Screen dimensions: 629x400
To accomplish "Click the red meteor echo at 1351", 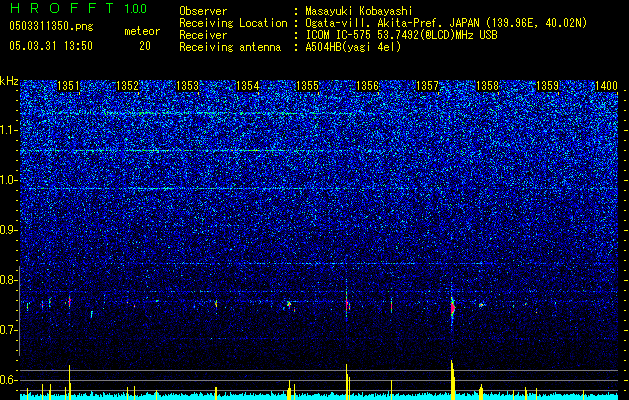I will click(x=69, y=301).
